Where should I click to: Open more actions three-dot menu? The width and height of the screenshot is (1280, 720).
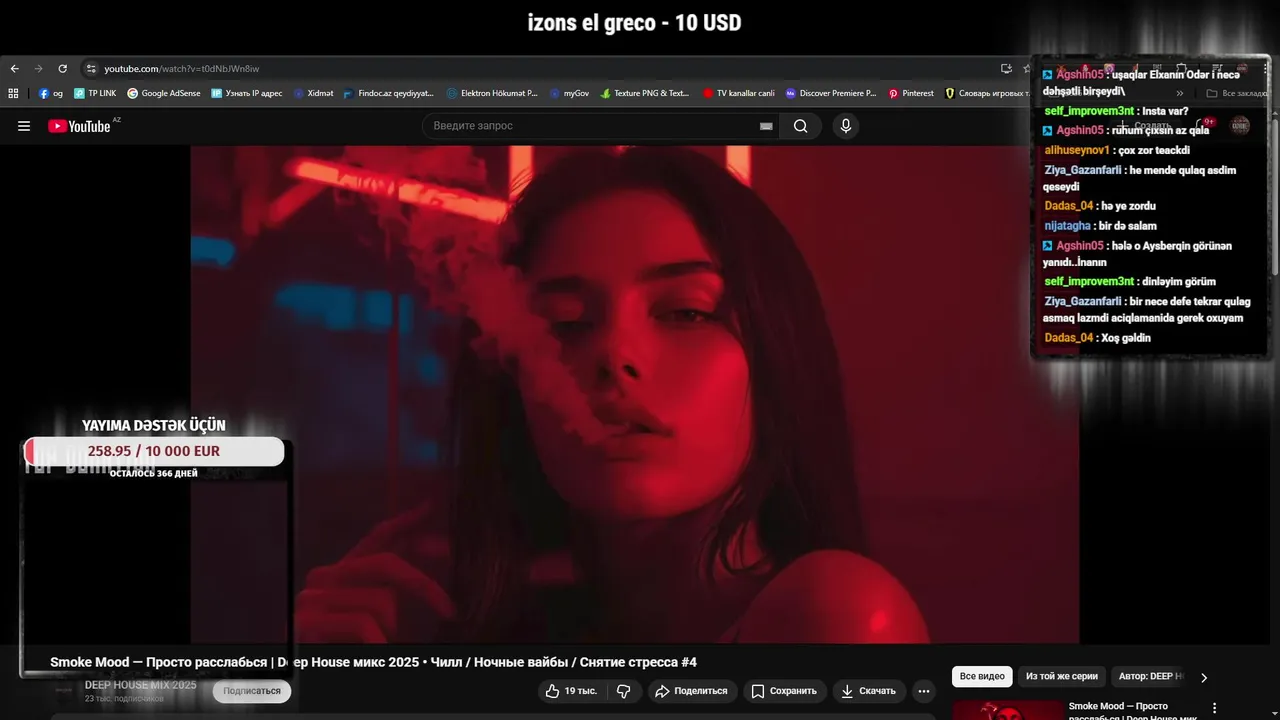click(x=924, y=691)
